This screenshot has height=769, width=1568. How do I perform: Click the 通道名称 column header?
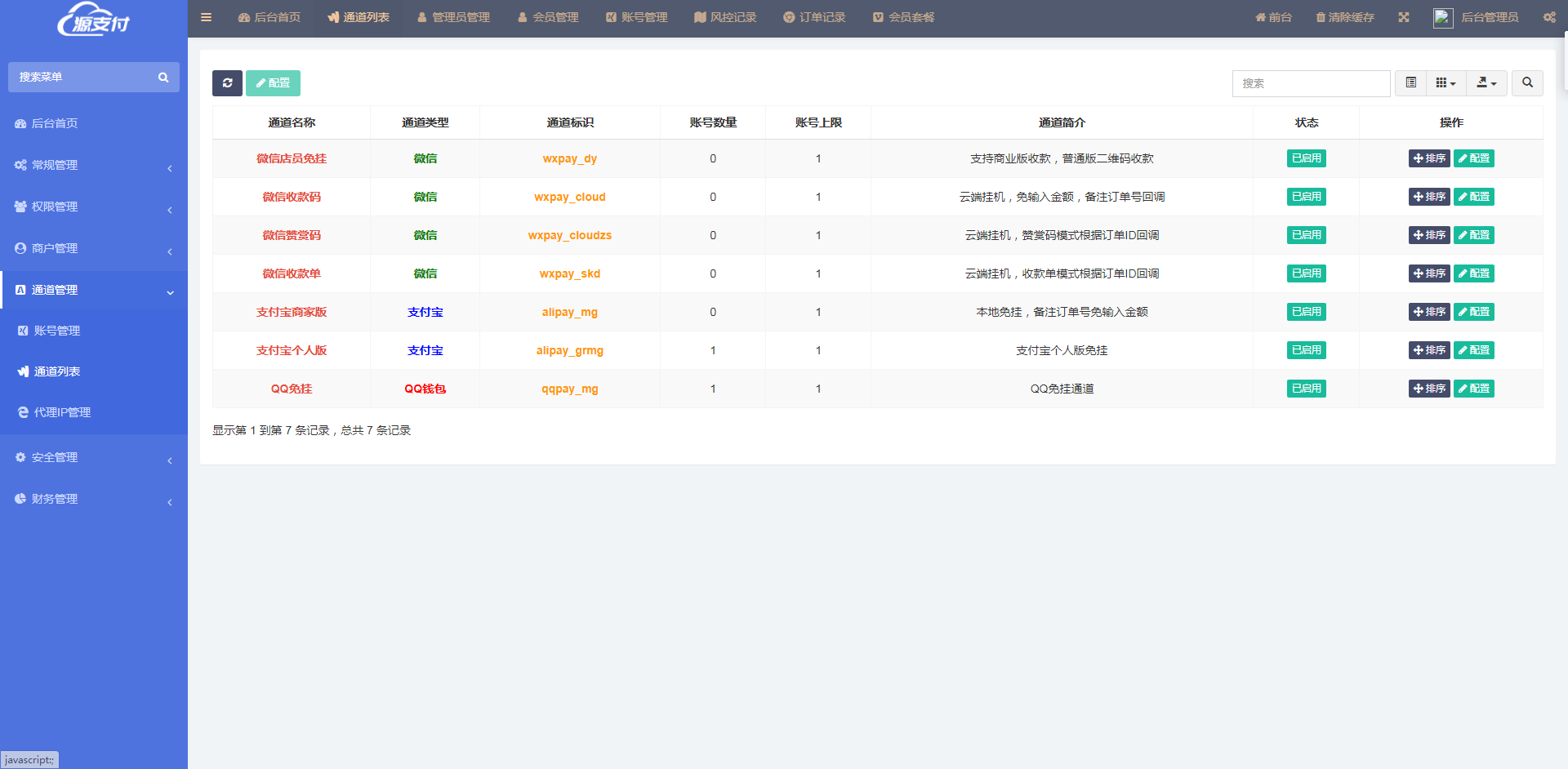tap(292, 122)
